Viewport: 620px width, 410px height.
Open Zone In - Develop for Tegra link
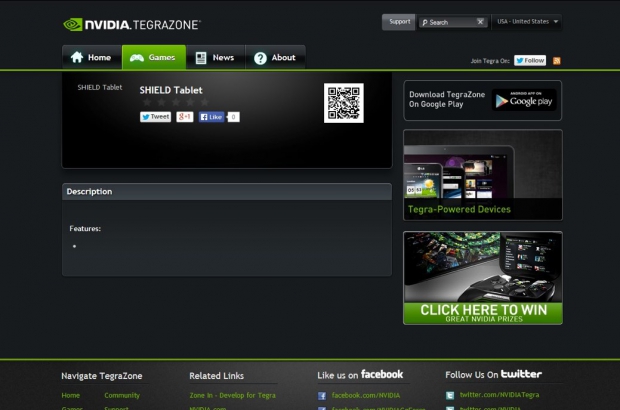(232, 395)
